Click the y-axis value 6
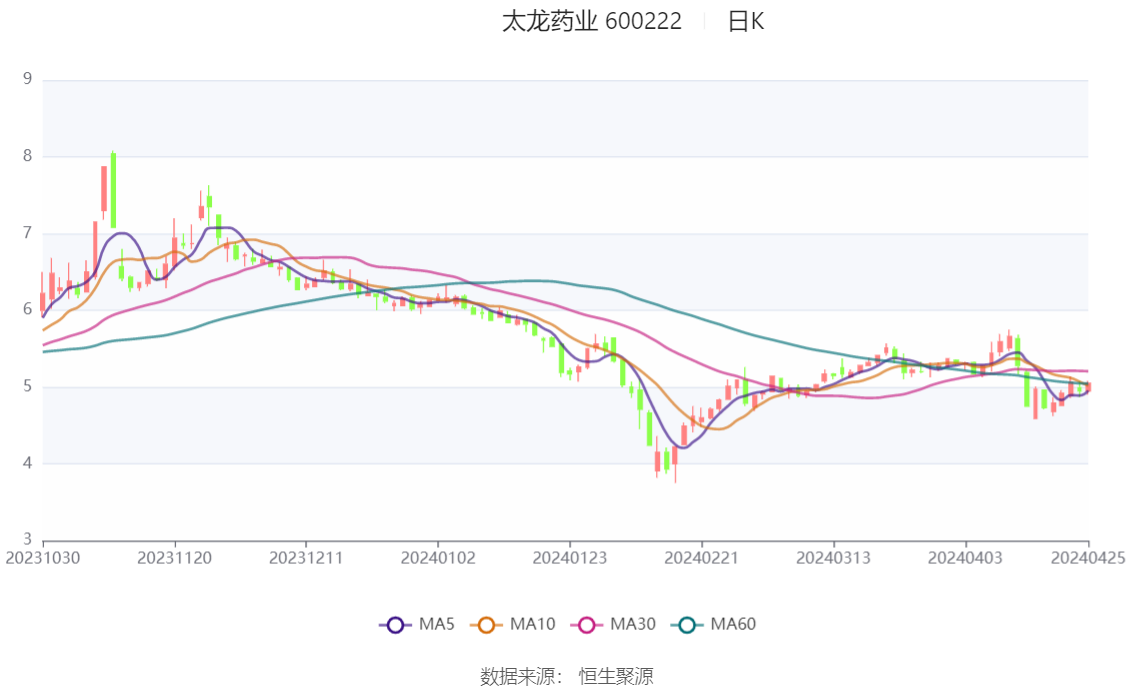 [27, 309]
